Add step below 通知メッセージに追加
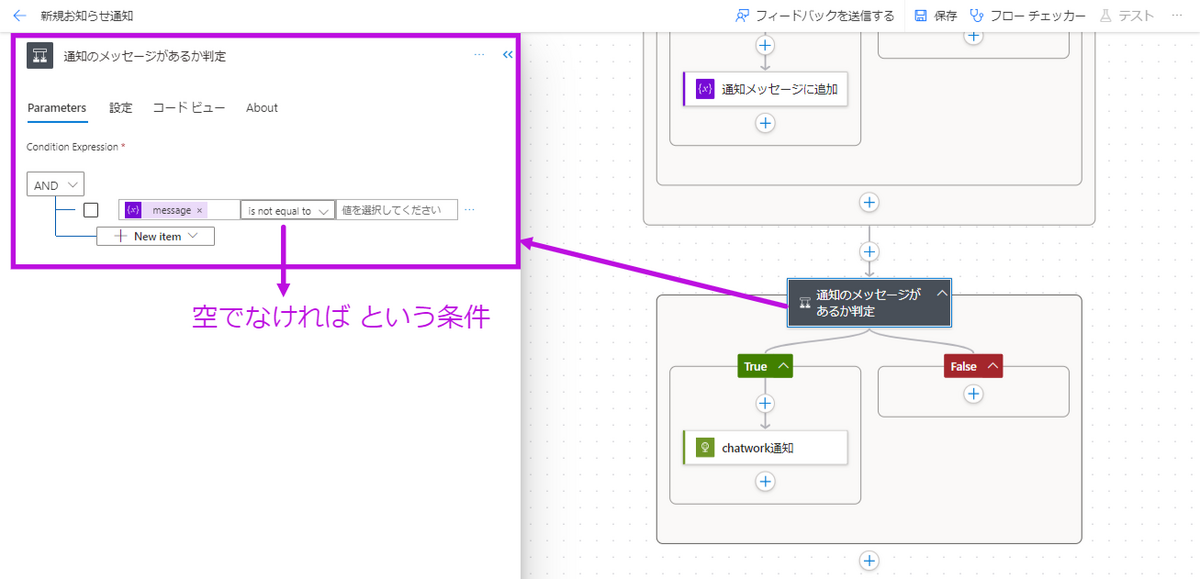The width and height of the screenshot is (1200, 579). pyautogui.click(x=765, y=123)
